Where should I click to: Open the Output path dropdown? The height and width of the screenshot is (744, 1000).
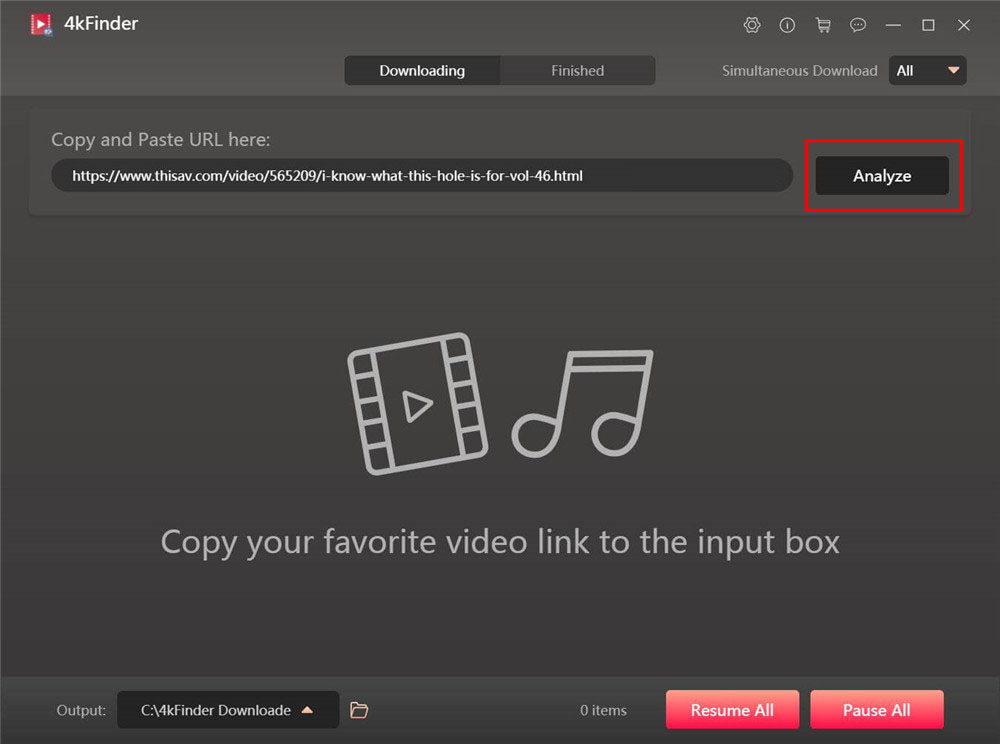227,710
